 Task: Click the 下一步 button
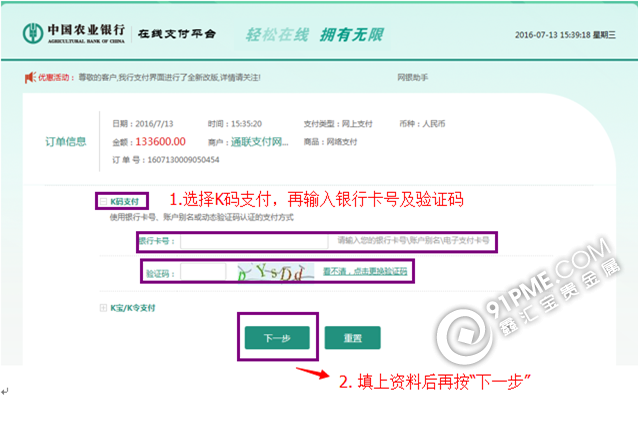(277, 338)
